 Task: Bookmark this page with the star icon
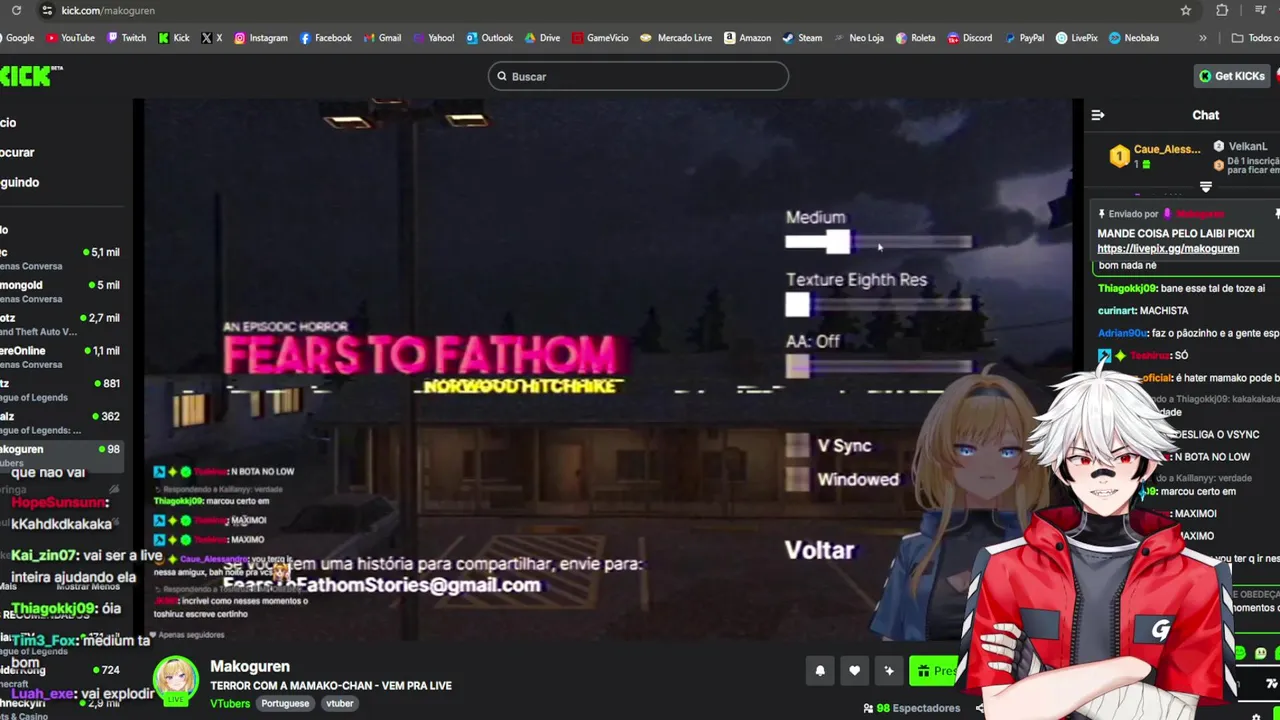point(1186,10)
